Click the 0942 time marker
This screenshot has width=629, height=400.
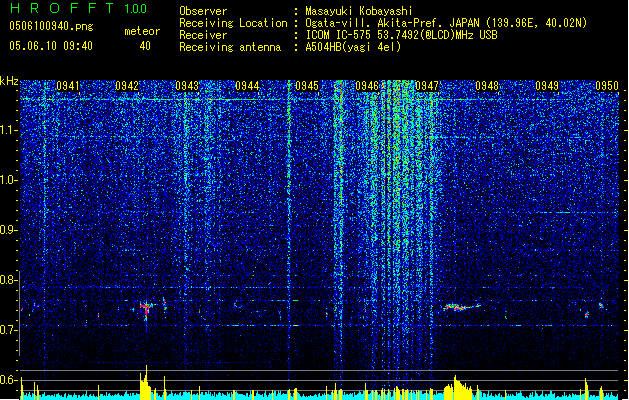pyautogui.click(x=127, y=86)
